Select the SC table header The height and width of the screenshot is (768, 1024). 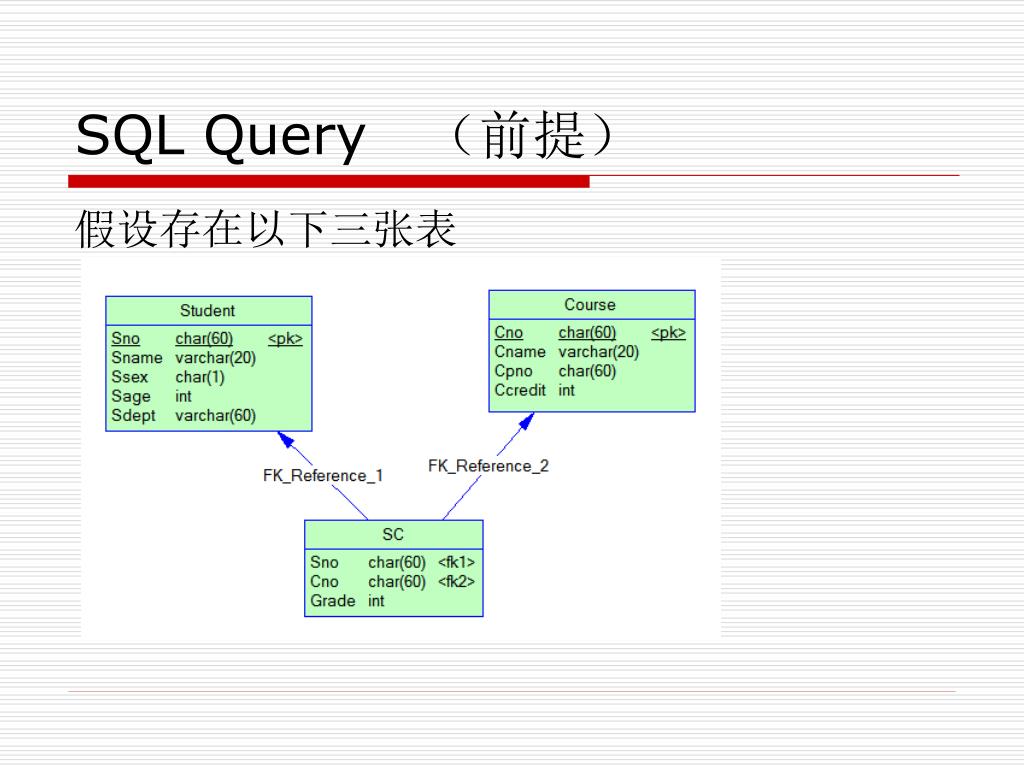[x=394, y=534]
